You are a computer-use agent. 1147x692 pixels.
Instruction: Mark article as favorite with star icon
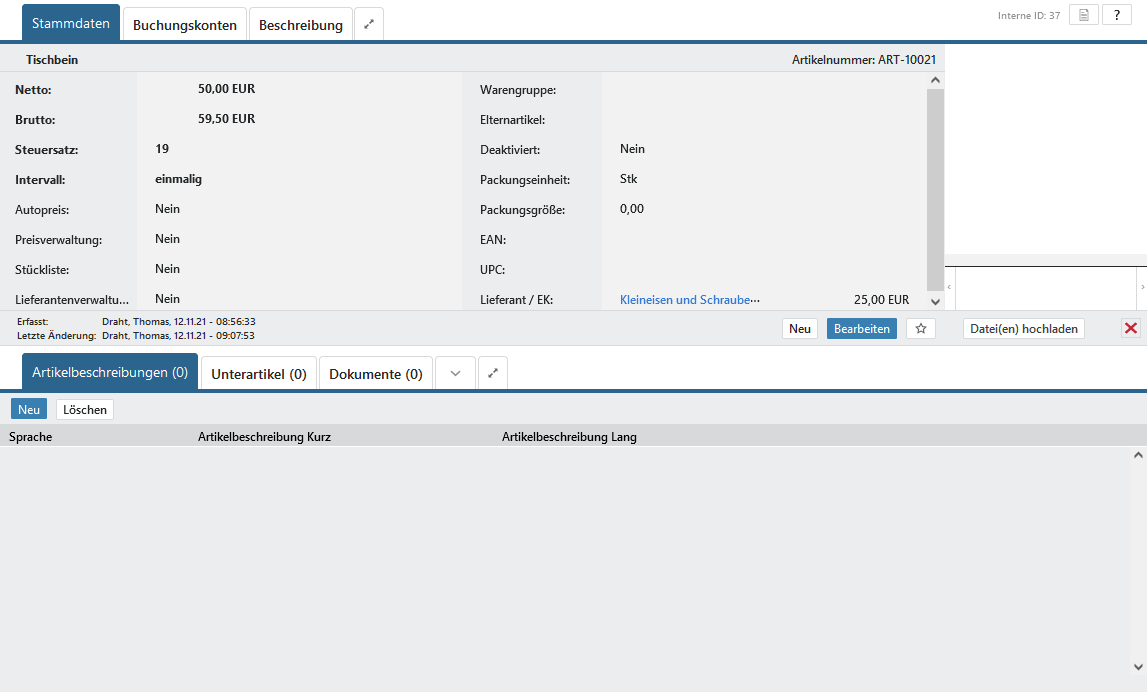(x=921, y=329)
